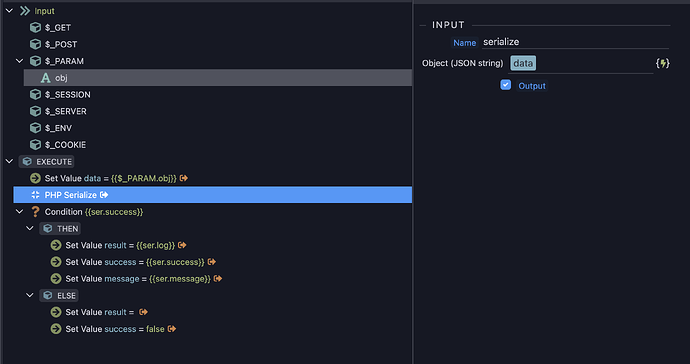Click the data tag in Object field
Screen dimensions: 690x364
(x=523, y=63)
